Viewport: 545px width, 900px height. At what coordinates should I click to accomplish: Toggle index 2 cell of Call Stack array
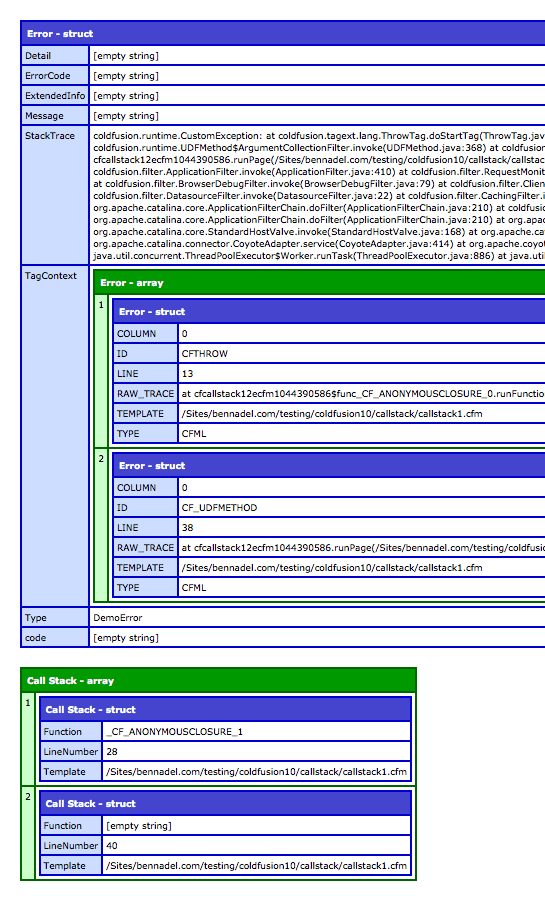(28, 833)
